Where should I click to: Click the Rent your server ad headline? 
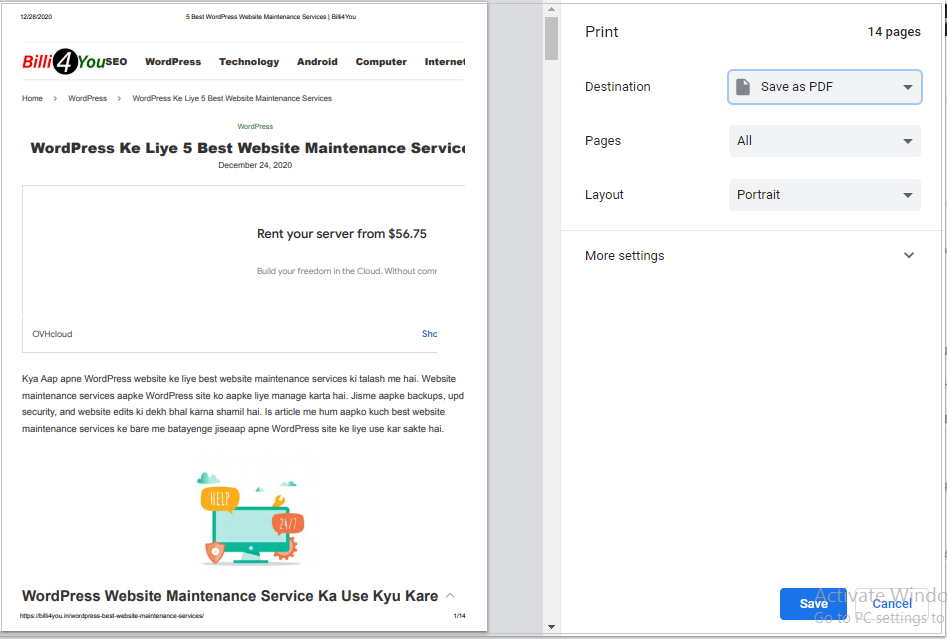coord(342,234)
